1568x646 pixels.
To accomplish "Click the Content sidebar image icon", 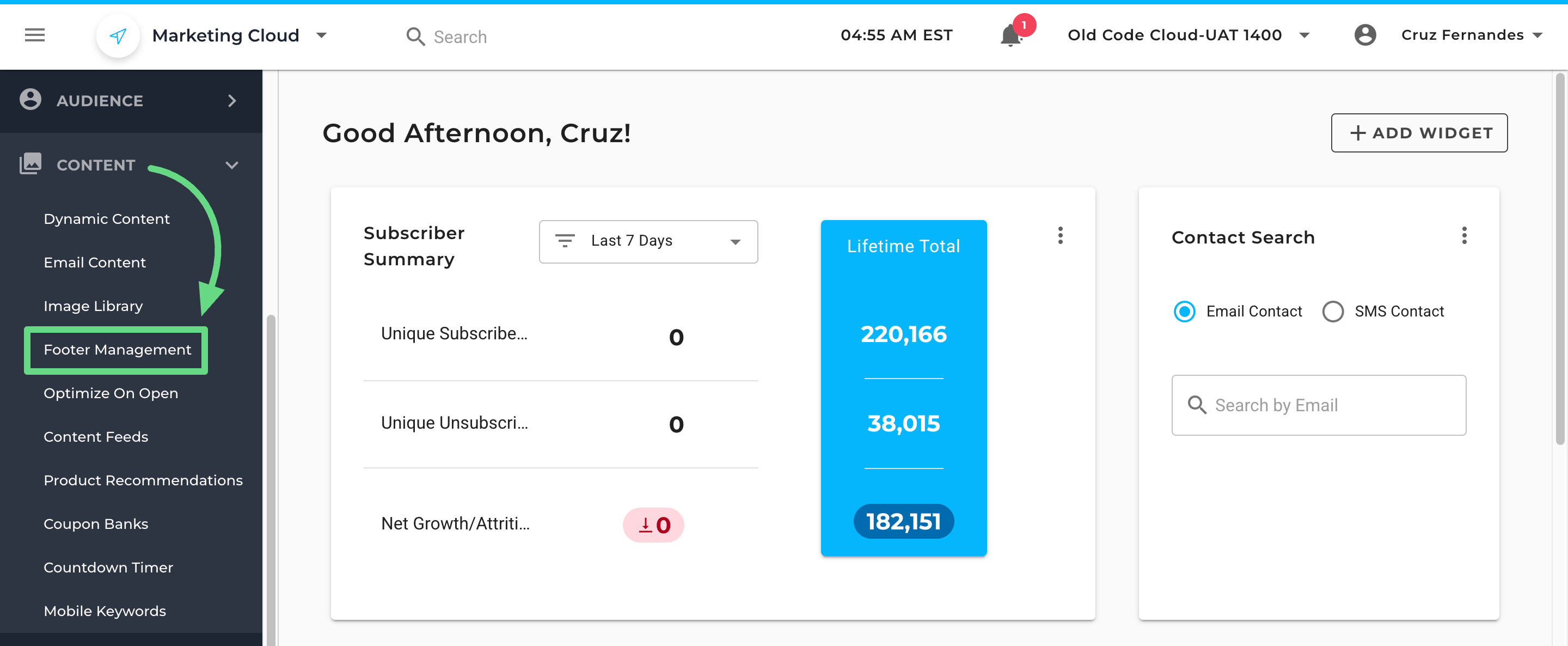I will [30, 164].
